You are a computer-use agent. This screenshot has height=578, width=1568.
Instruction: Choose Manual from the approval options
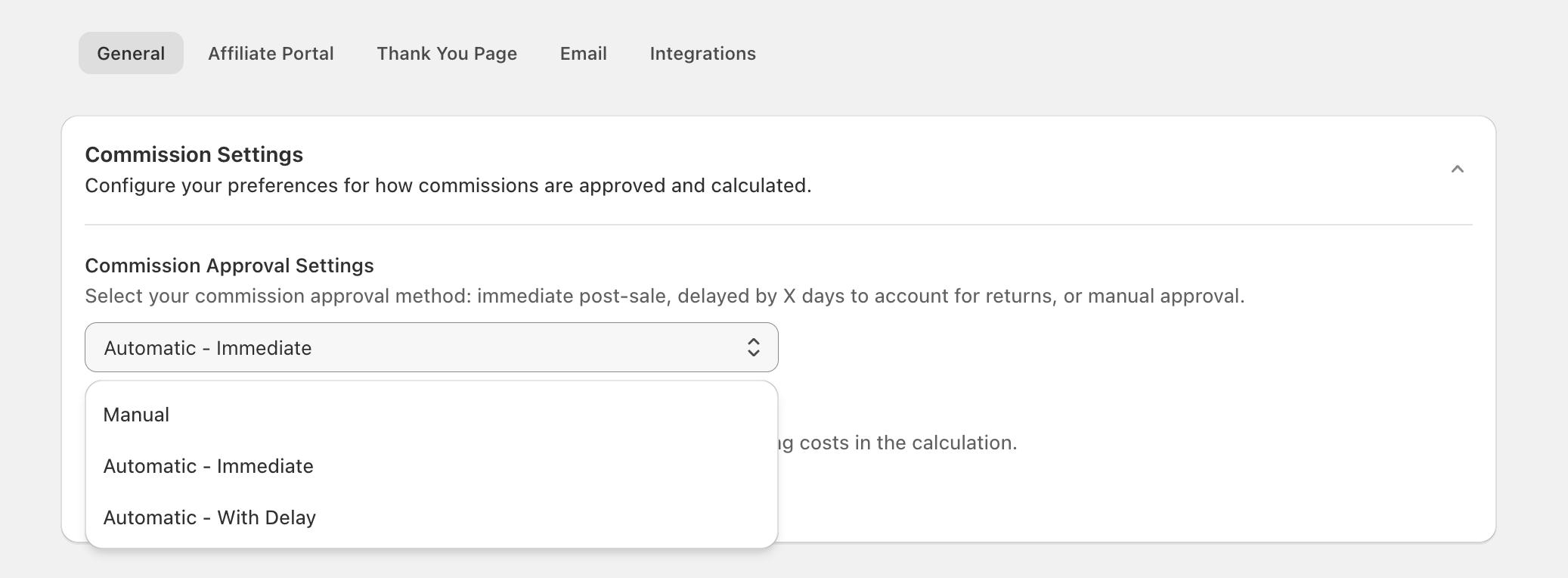coord(137,415)
